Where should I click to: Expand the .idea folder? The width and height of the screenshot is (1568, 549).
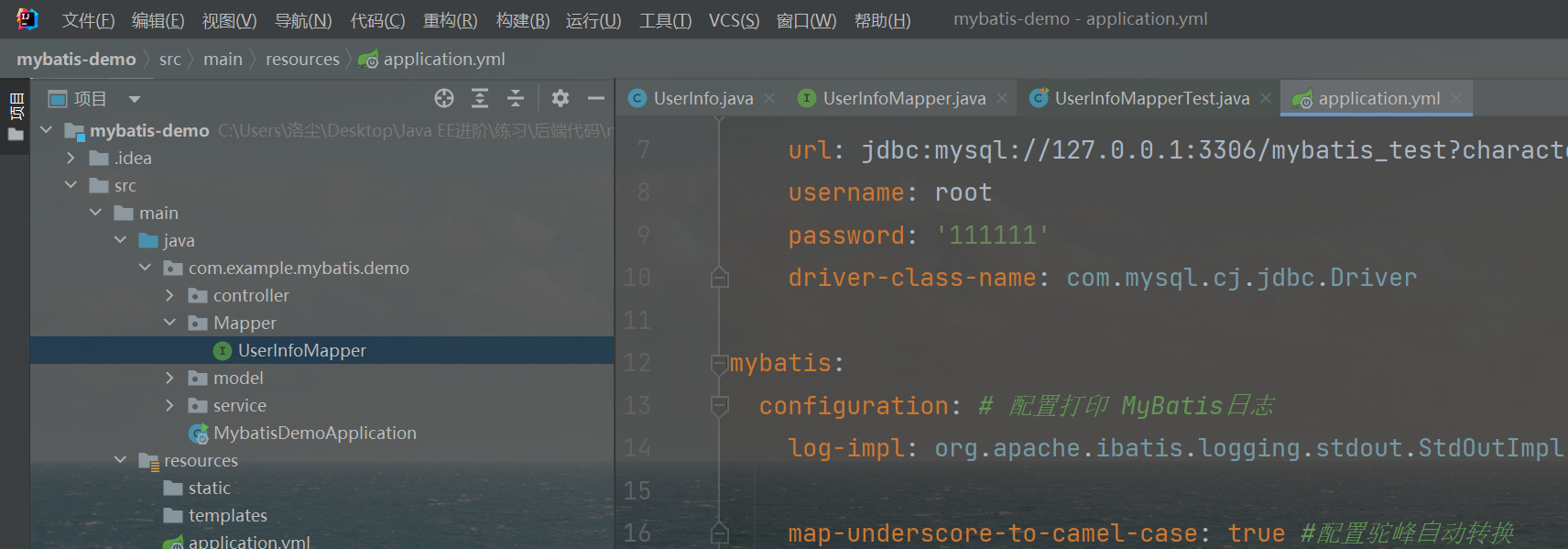(71, 158)
